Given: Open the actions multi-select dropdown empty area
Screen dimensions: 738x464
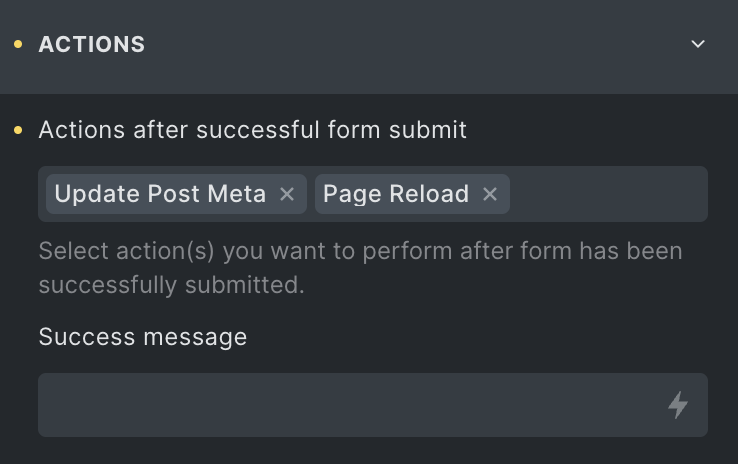Looking at the screenshot, I should coord(608,194).
